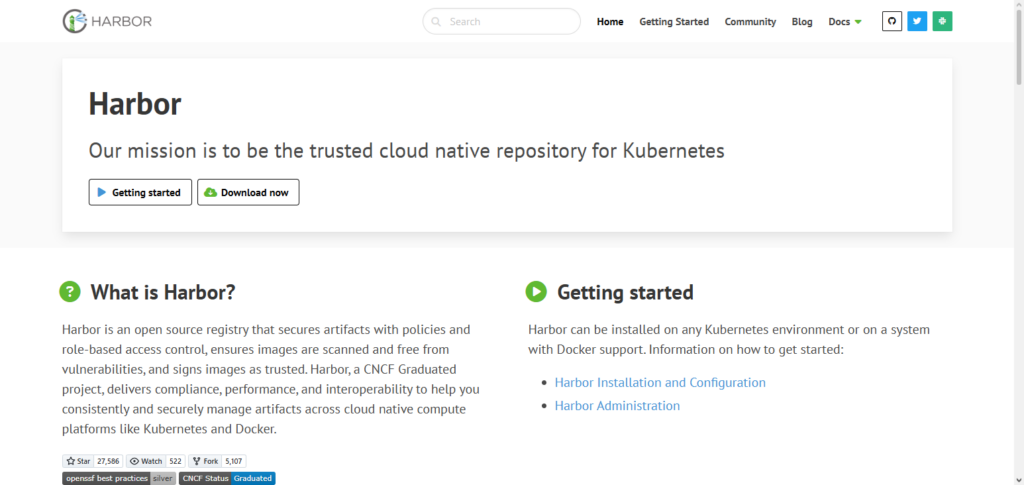This screenshot has height=485, width=1024.
Task: Open the Community nav item
Action: coord(750,22)
